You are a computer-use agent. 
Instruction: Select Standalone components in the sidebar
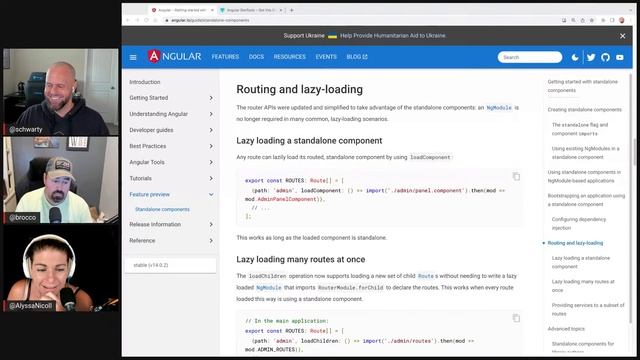[x=162, y=209]
